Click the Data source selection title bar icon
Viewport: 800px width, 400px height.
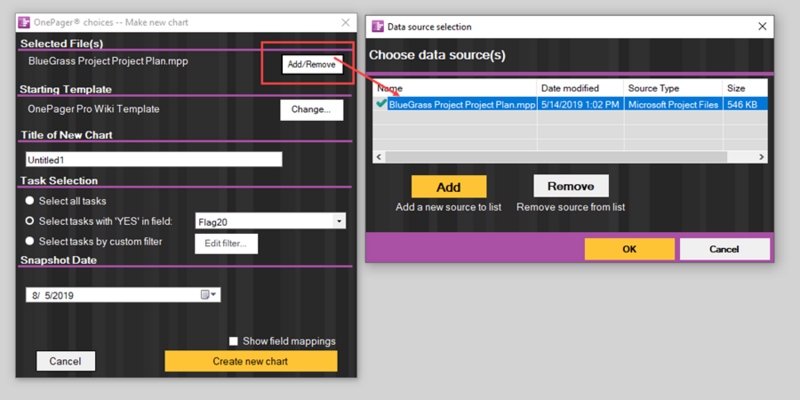(x=377, y=27)
